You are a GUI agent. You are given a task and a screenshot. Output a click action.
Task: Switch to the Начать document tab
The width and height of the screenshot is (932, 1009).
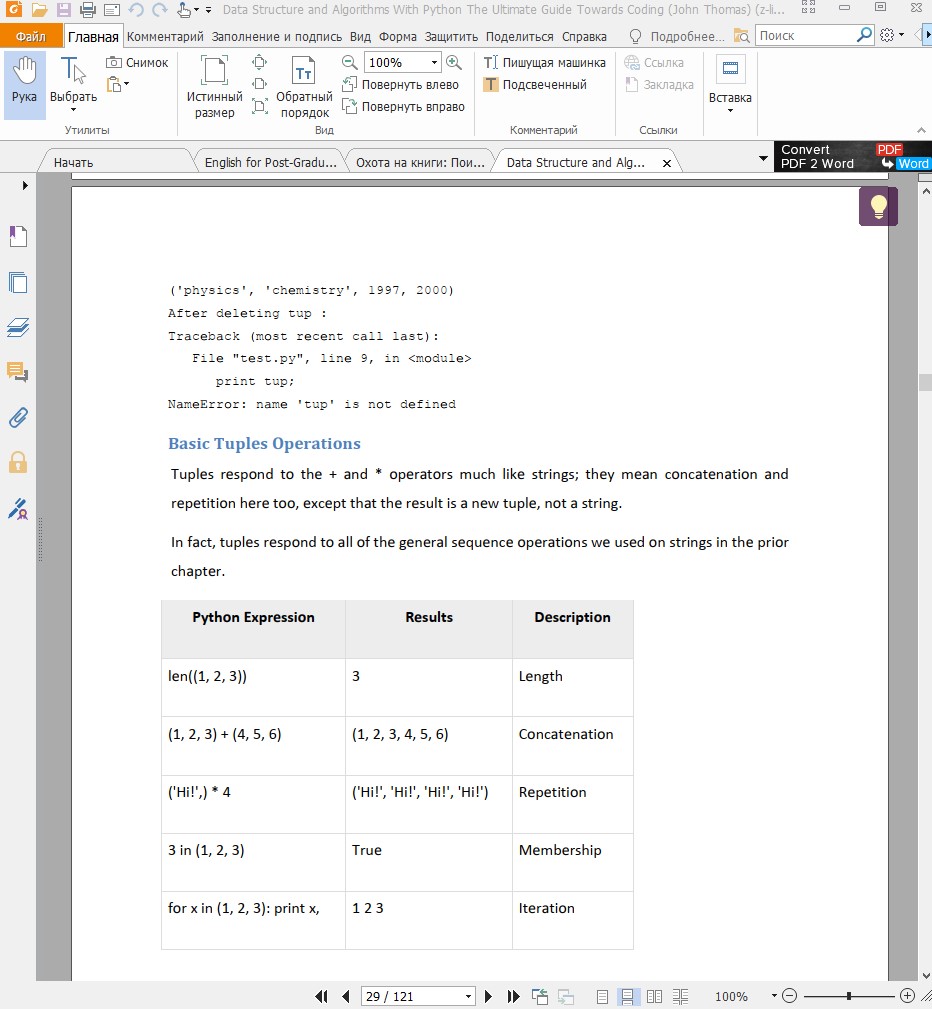click(x=73, y=163)
